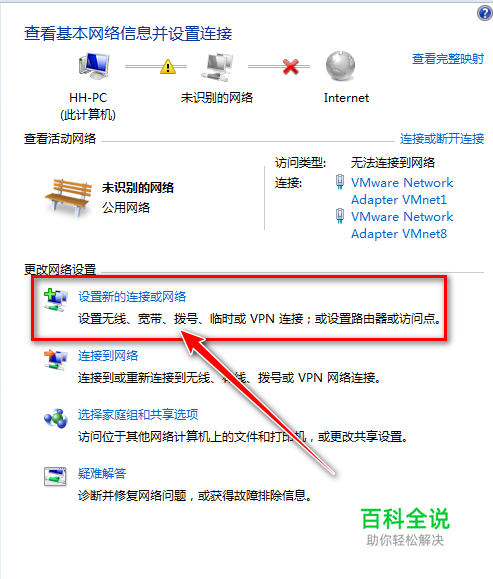Click the connect to network icon
This screenshot has height=579, width=493.
point(55,359)
